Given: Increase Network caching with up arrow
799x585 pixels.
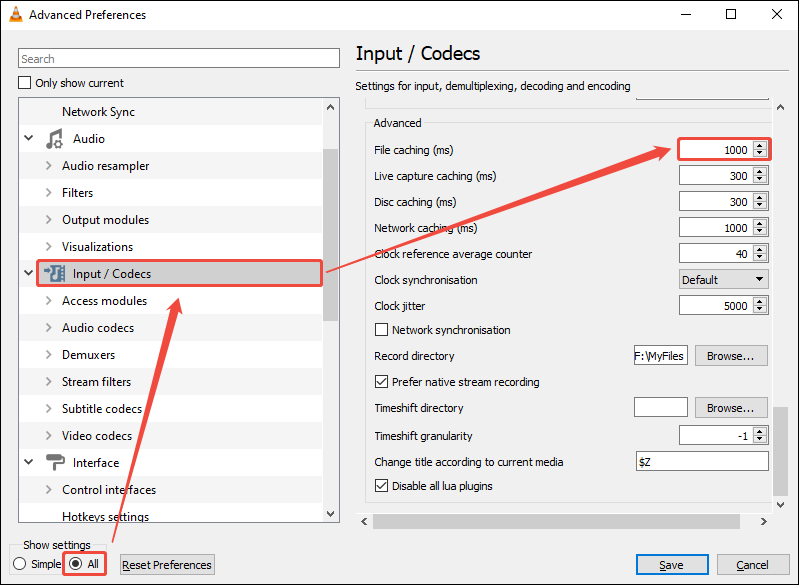Looking at the screenshot, I should click(x=760, y=224).
